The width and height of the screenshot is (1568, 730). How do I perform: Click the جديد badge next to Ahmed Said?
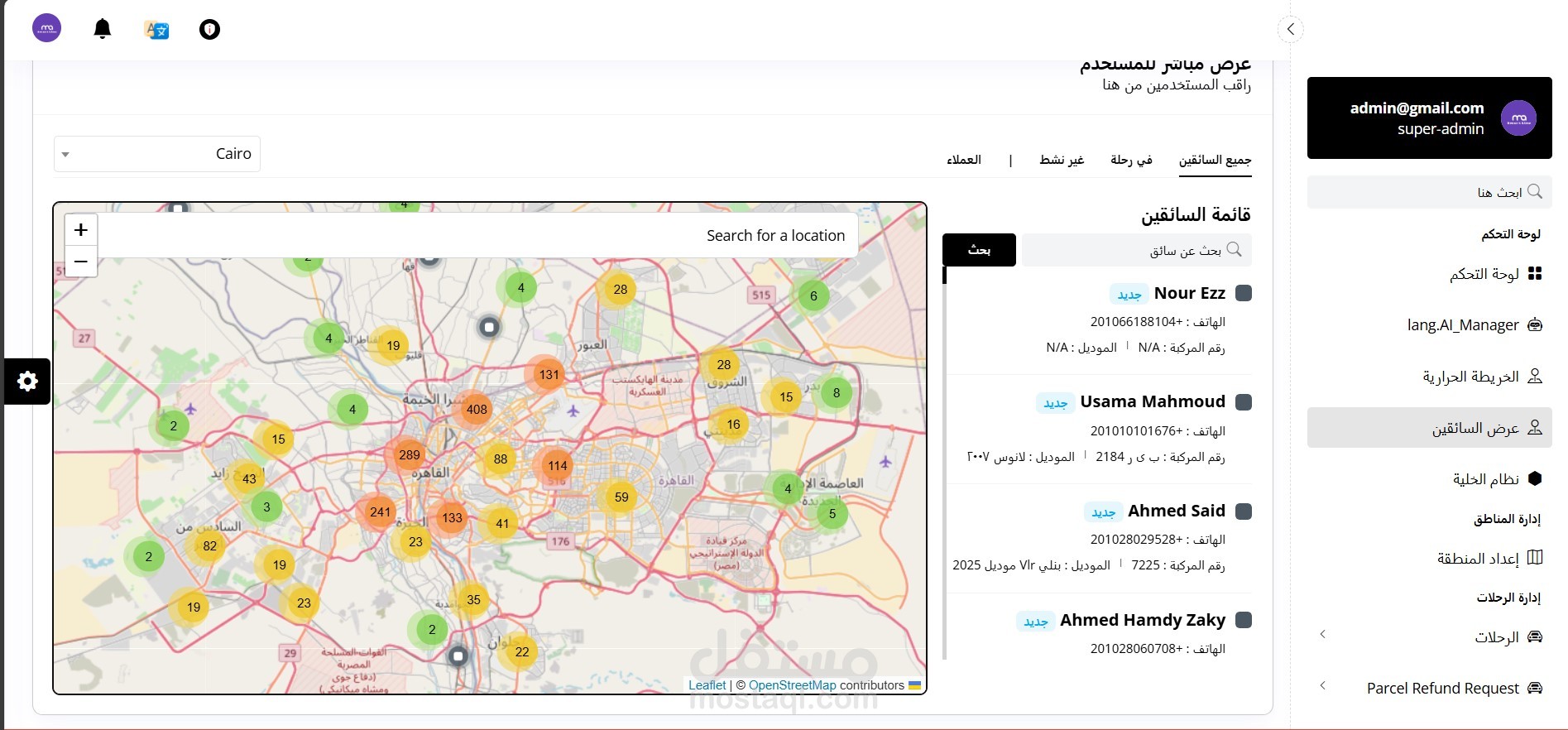[x=1103, y=512]
